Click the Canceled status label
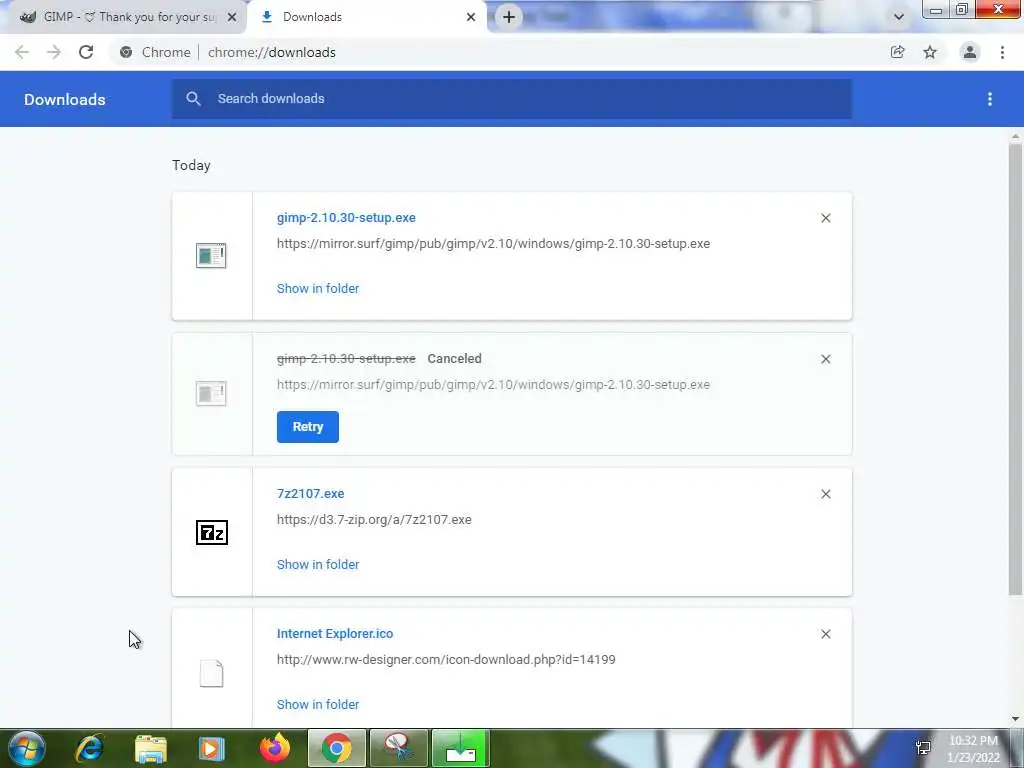This screenshot has height=768, width=1024. (455, 359)
